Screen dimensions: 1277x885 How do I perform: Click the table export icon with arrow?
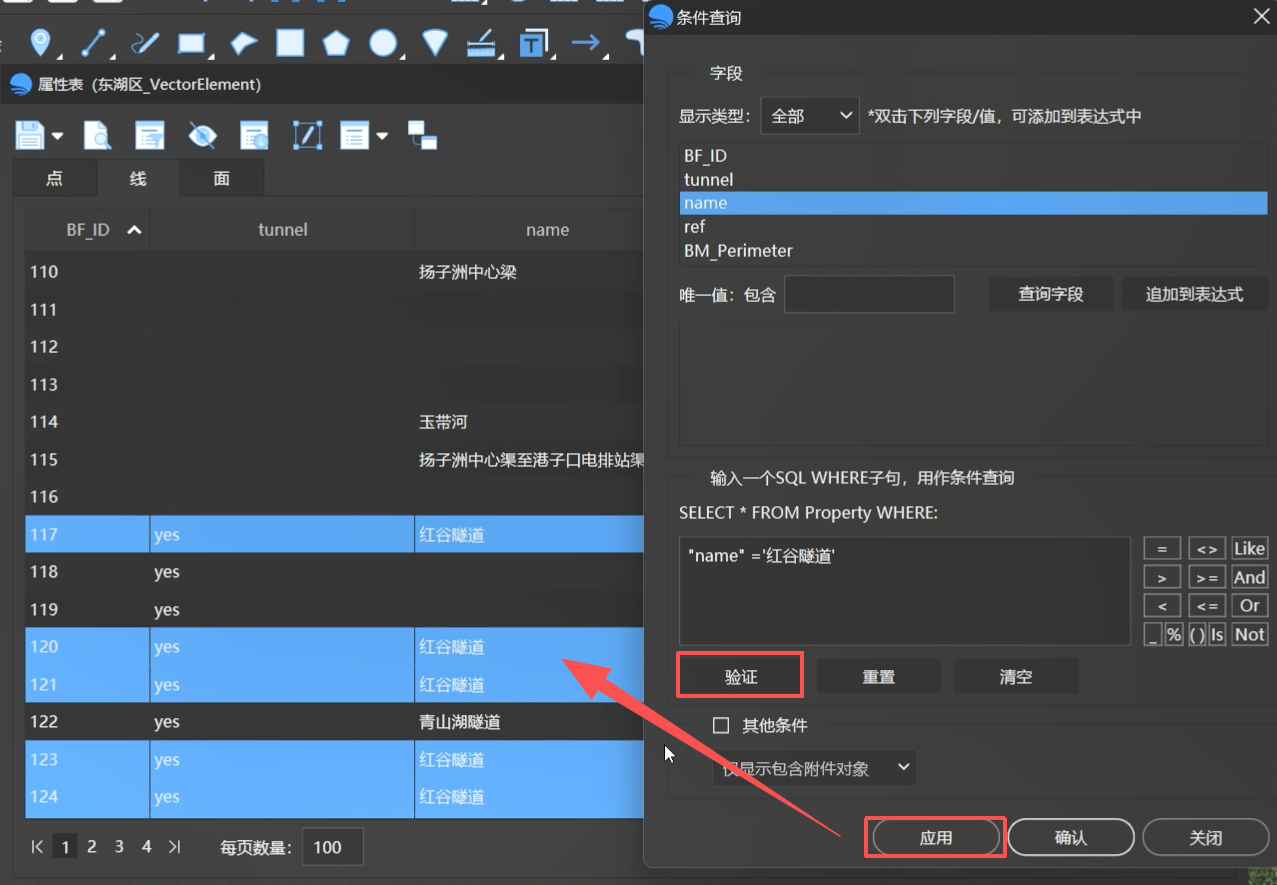click(254, 135)
